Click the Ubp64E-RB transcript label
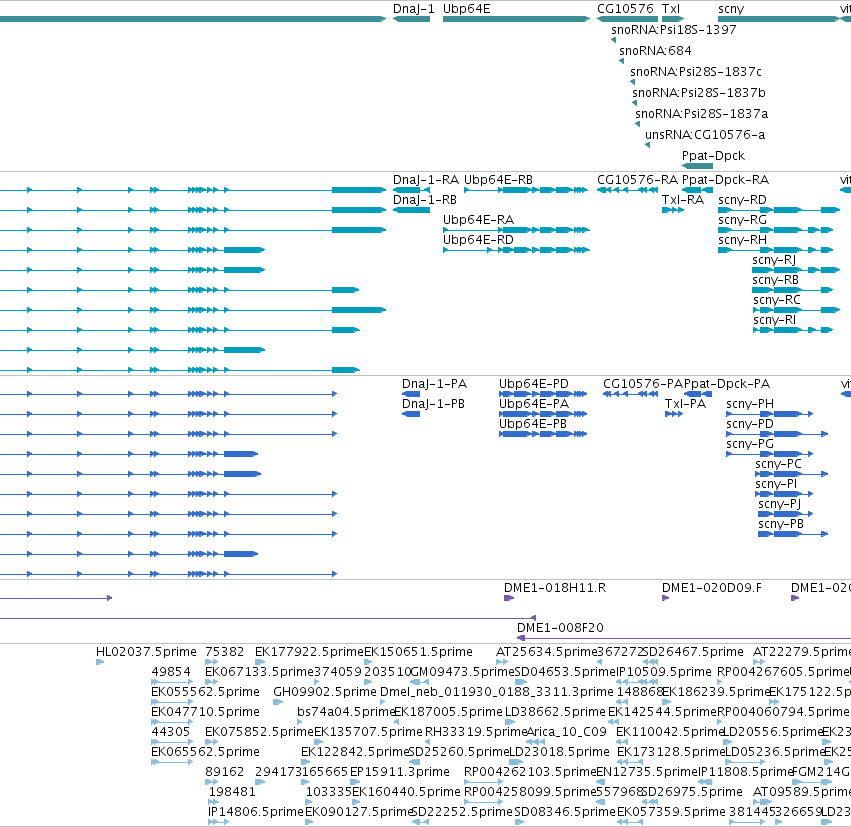This screenshot has width=851, height=827. (x=498, y=180)
